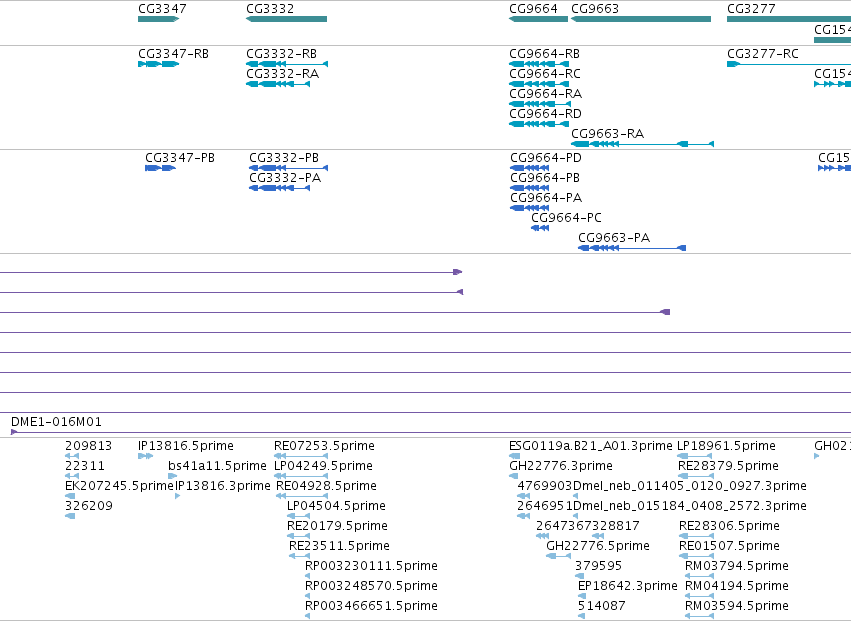Select EST RE01507.5prime
851x621 pixels.
[x=696, y=556]
